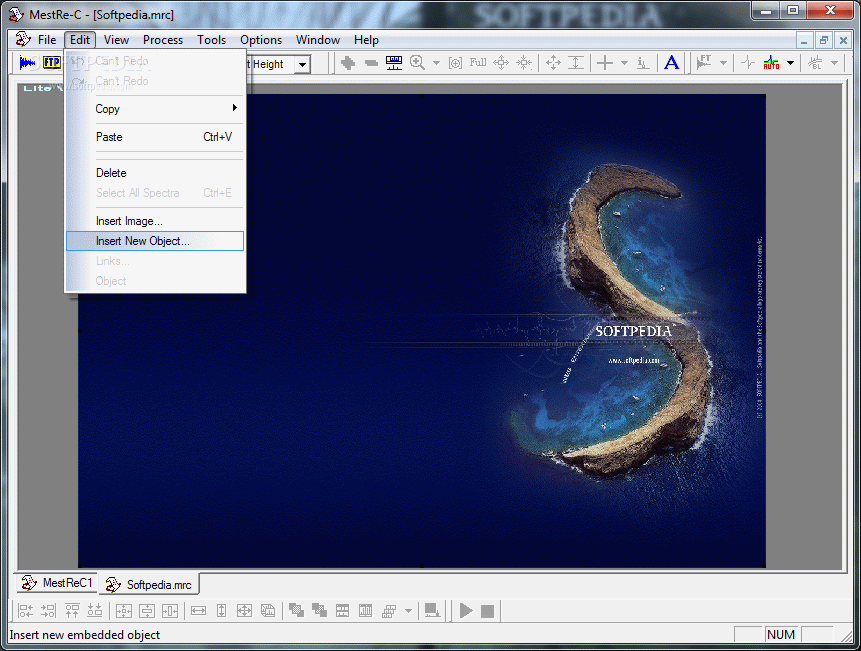Click the AUTO phase correction icon
The image size is (861, 651).
(x=771, y=63)
